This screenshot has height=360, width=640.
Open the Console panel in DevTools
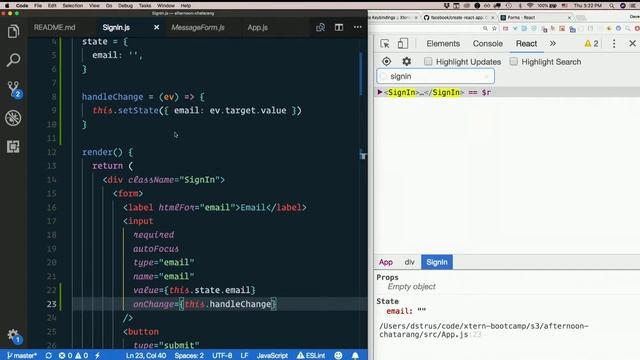(487, 43)
